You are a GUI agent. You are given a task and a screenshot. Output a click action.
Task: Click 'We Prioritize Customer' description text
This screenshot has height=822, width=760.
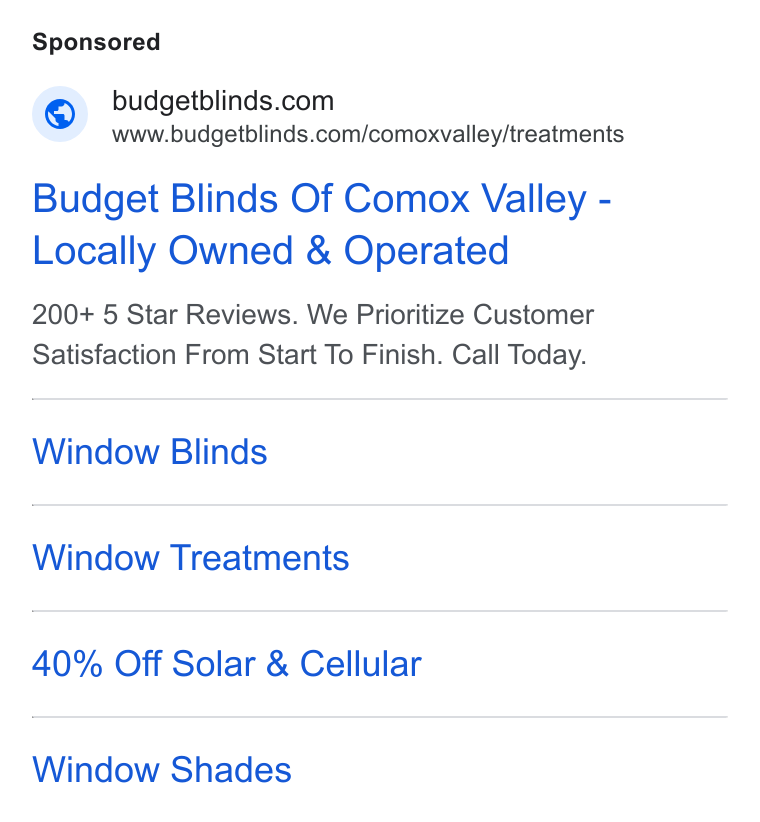click(x=450, y=315)
